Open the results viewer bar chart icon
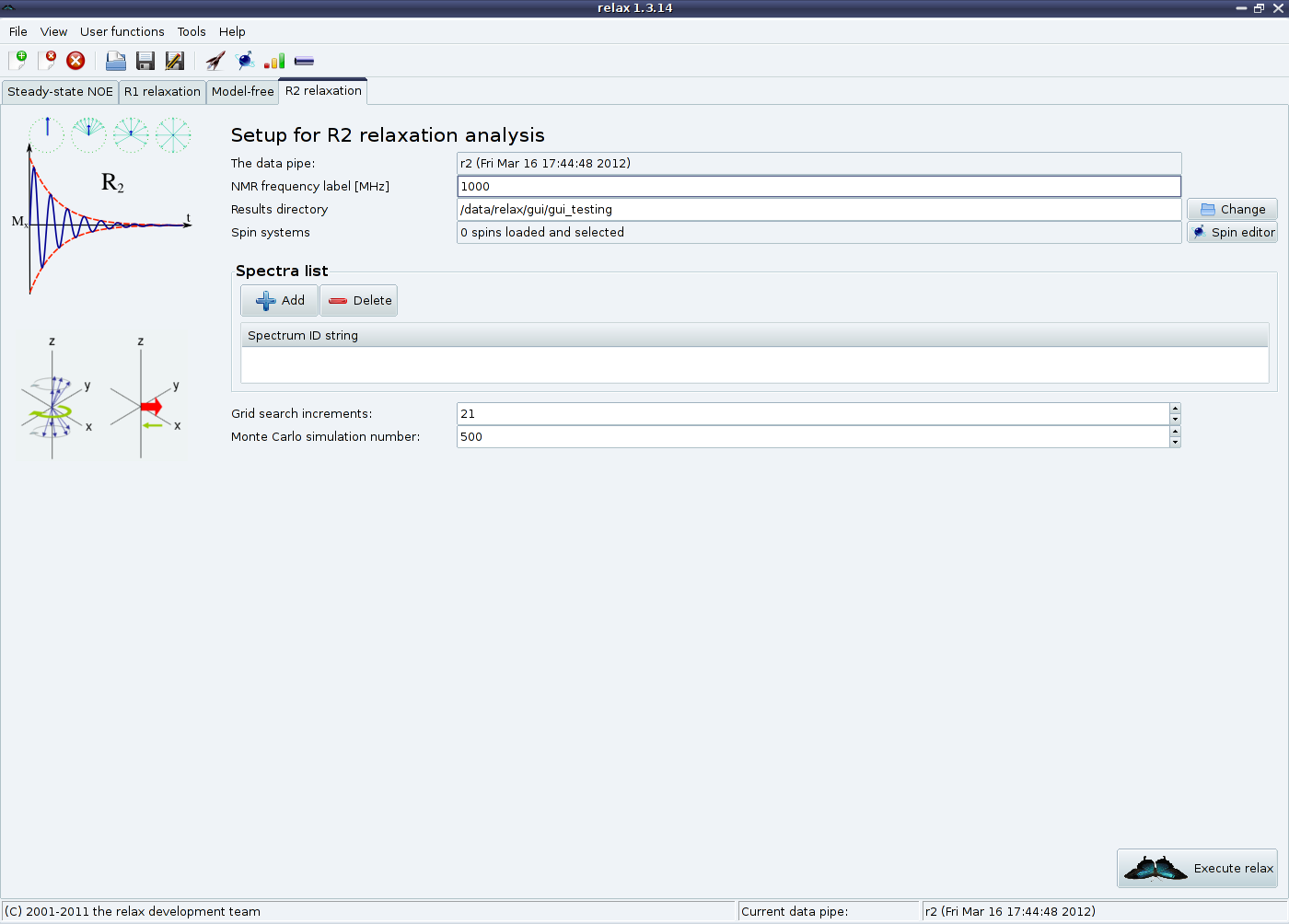 click(x=274, y=61)
